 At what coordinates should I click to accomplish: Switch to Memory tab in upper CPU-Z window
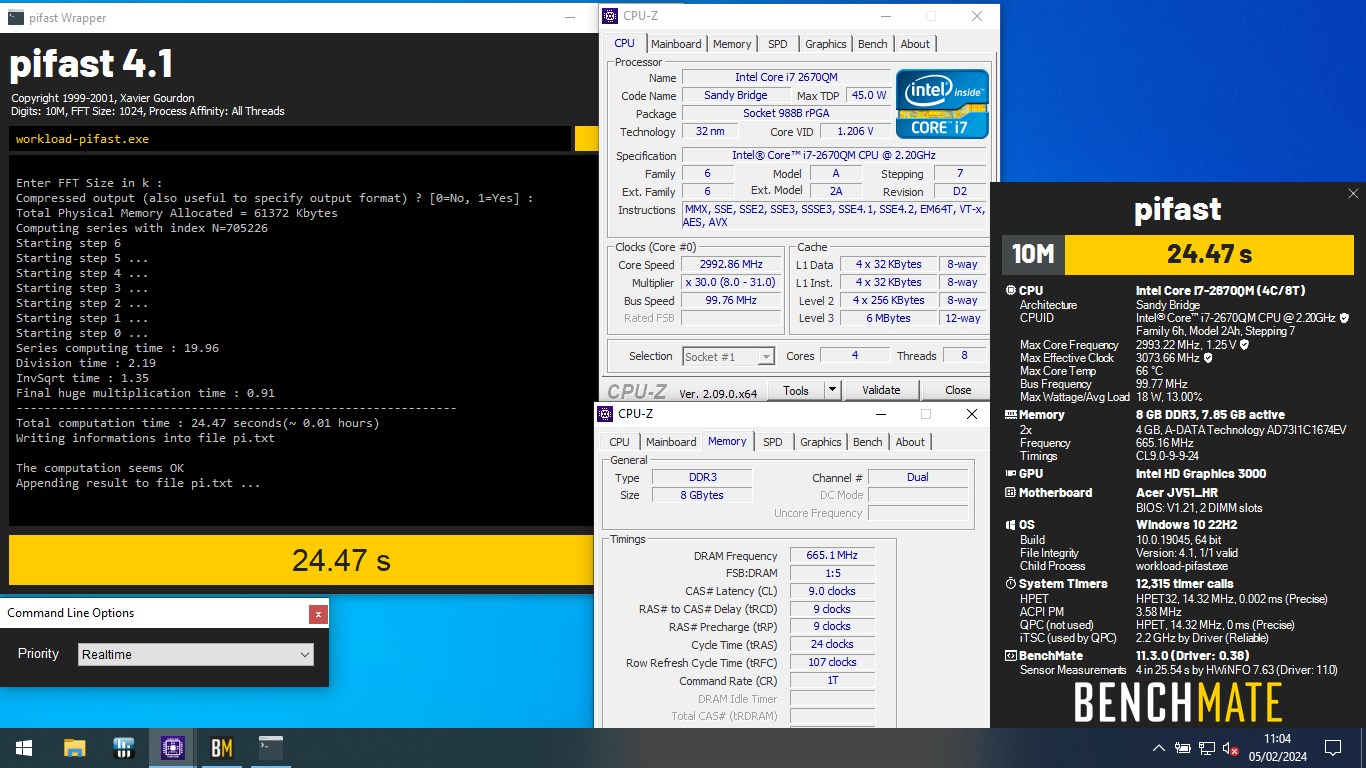732,44
